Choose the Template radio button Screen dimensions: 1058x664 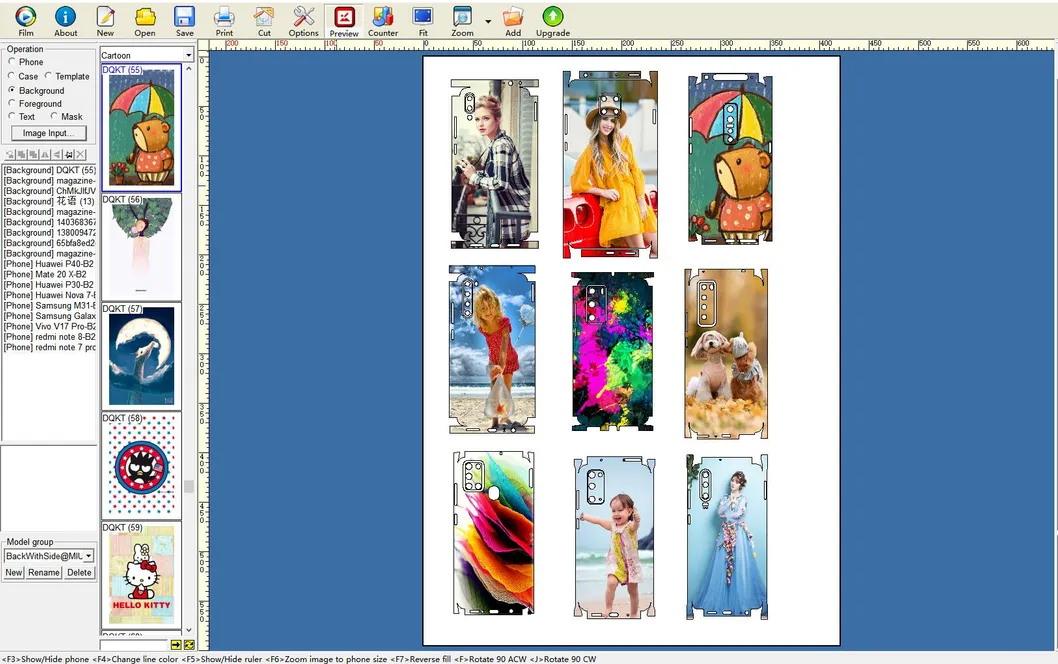[49, 76]
